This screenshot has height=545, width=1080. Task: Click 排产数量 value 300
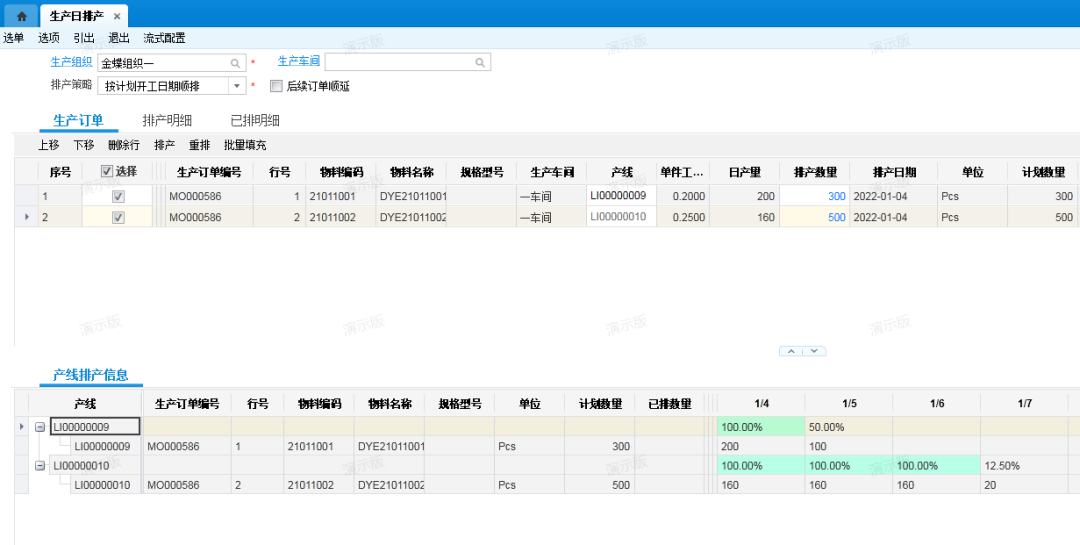[x=837, y=196]
